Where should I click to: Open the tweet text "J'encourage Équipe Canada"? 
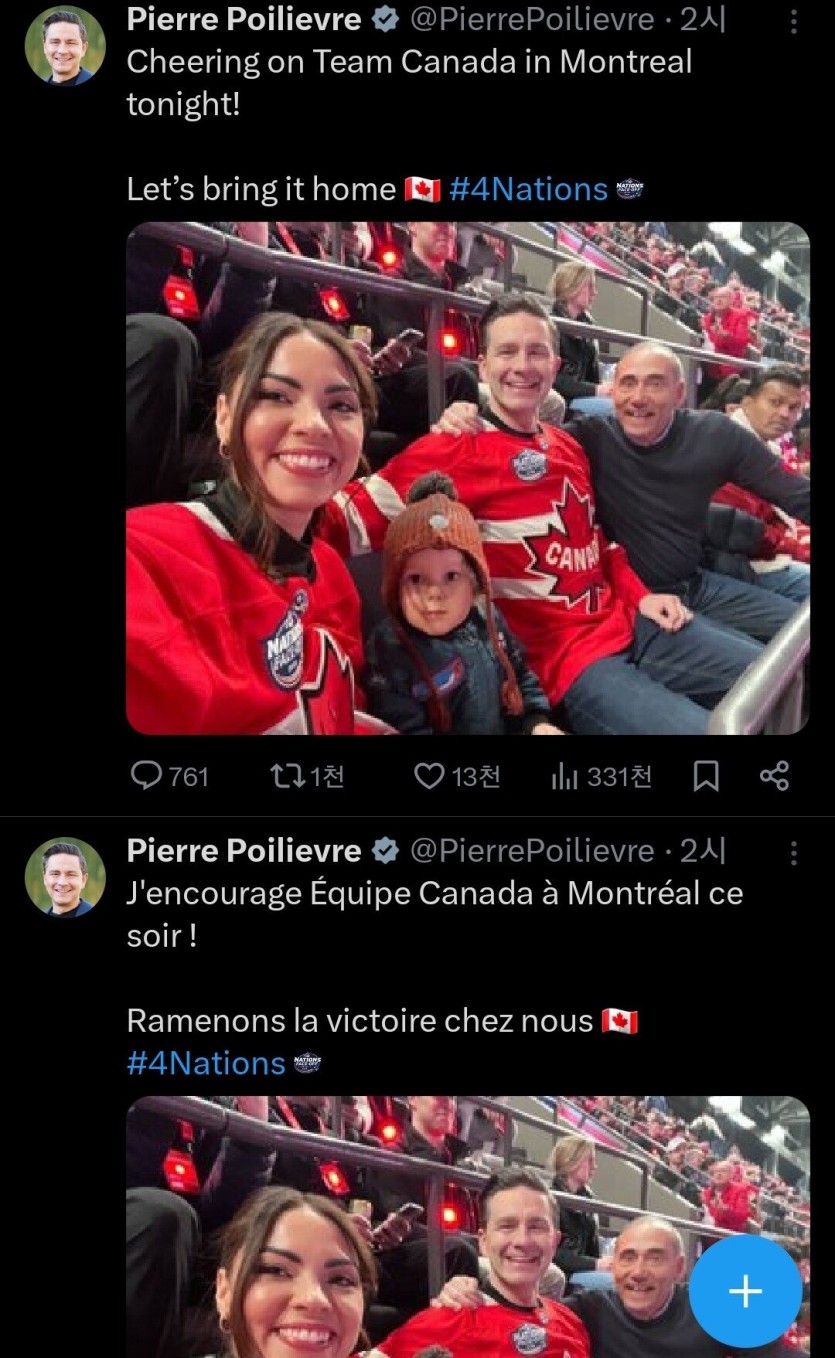[x=434, y=893]
